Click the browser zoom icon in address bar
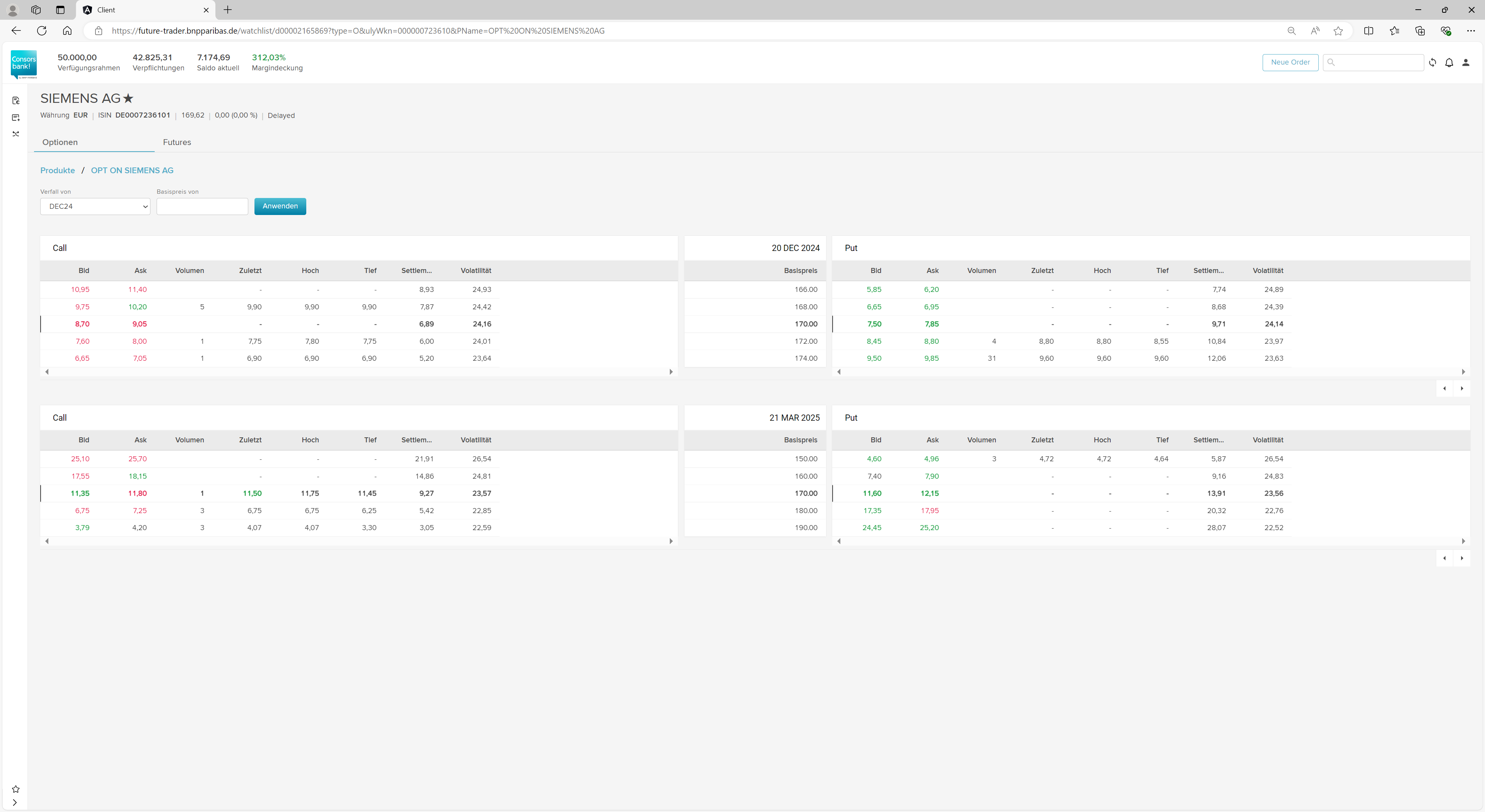Viewport: 1485px width, 812px height. point(1291,31)
